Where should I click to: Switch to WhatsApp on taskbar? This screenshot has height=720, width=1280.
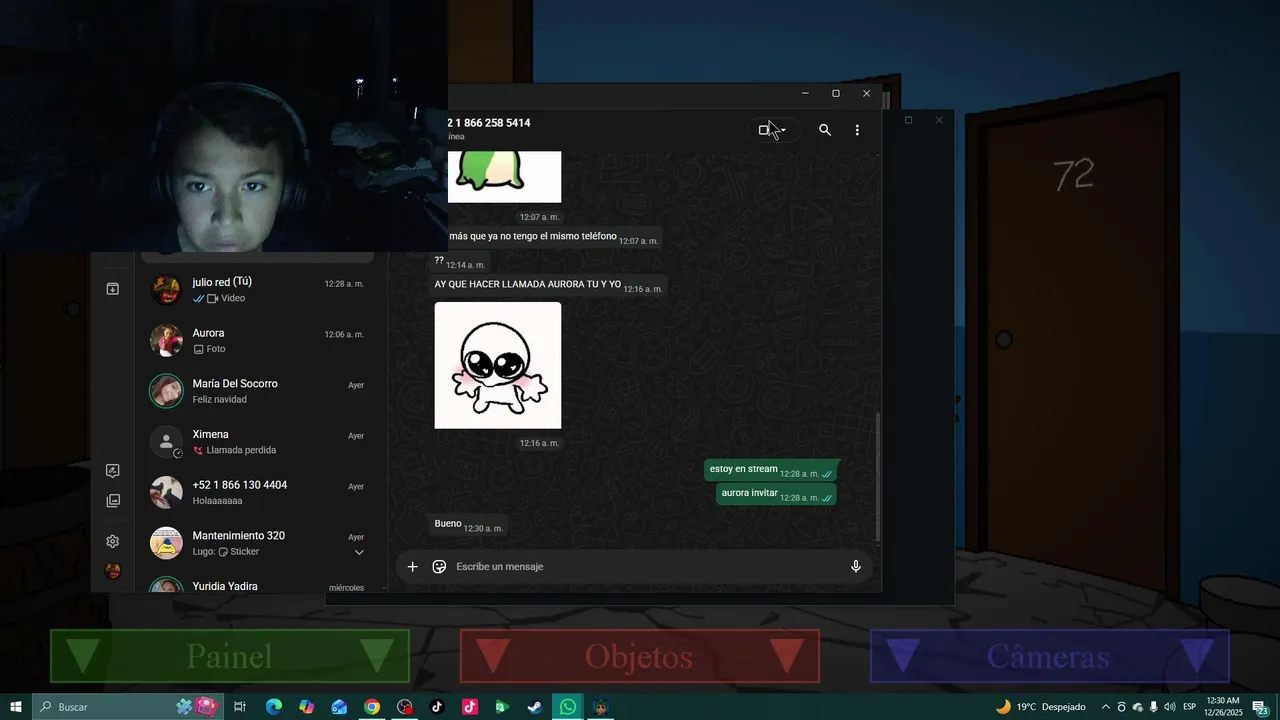tap(568, 707)
